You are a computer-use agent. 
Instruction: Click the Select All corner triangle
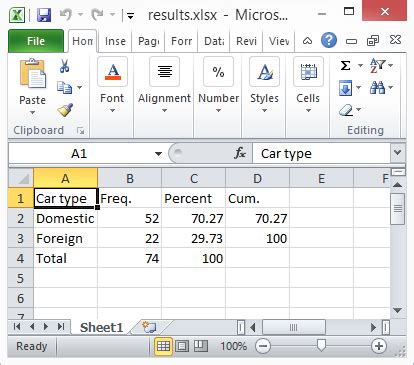pos(21,178)
